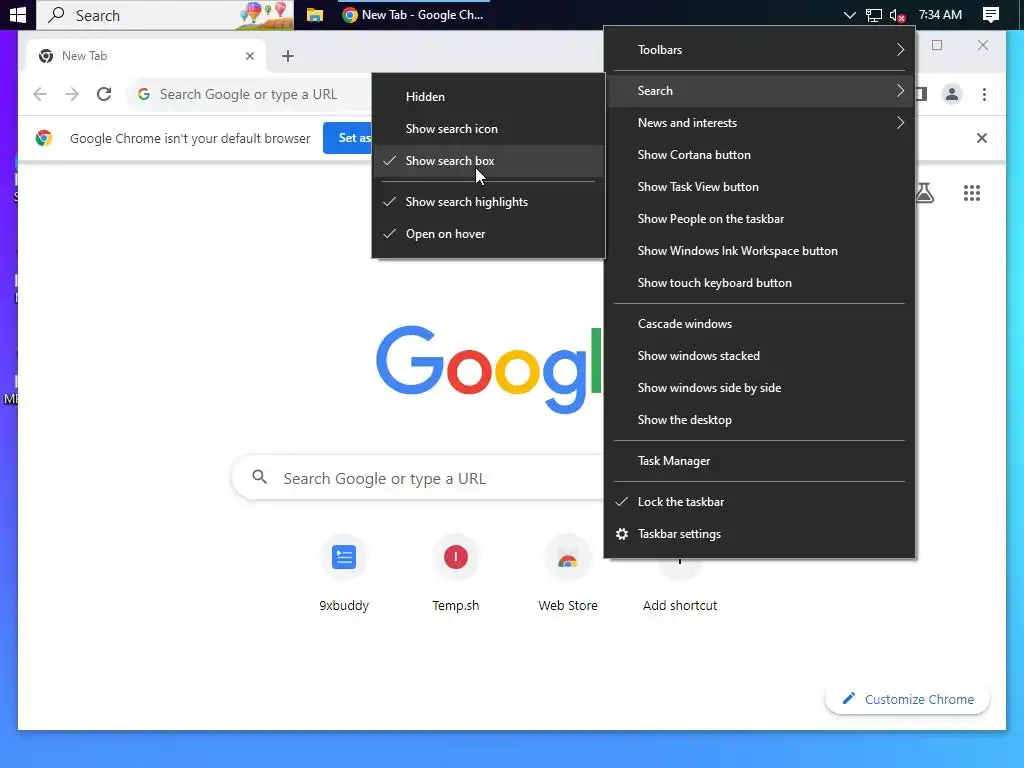Open the Windows Start menu button

18,14
